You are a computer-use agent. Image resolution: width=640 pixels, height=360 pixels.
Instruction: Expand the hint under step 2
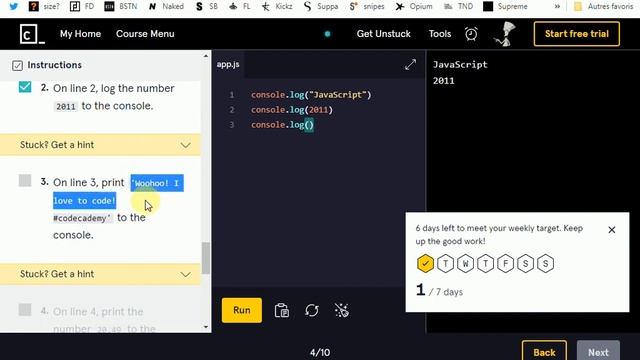coord(100,145)
